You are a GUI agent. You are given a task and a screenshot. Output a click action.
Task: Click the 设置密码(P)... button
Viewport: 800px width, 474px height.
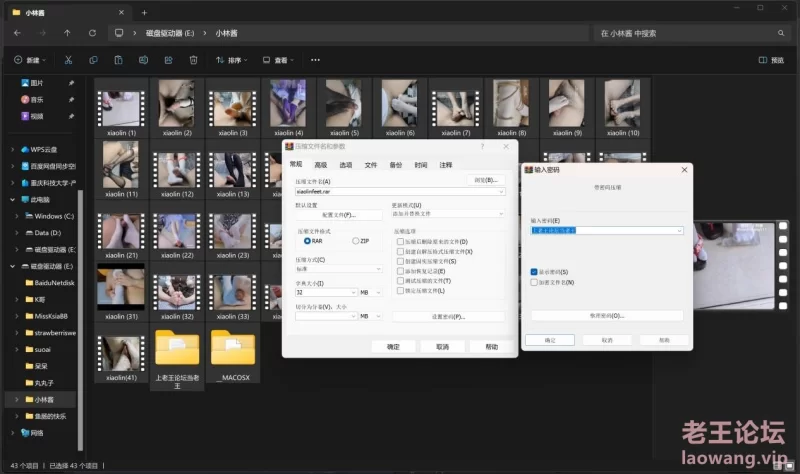(x=448, y=316)
